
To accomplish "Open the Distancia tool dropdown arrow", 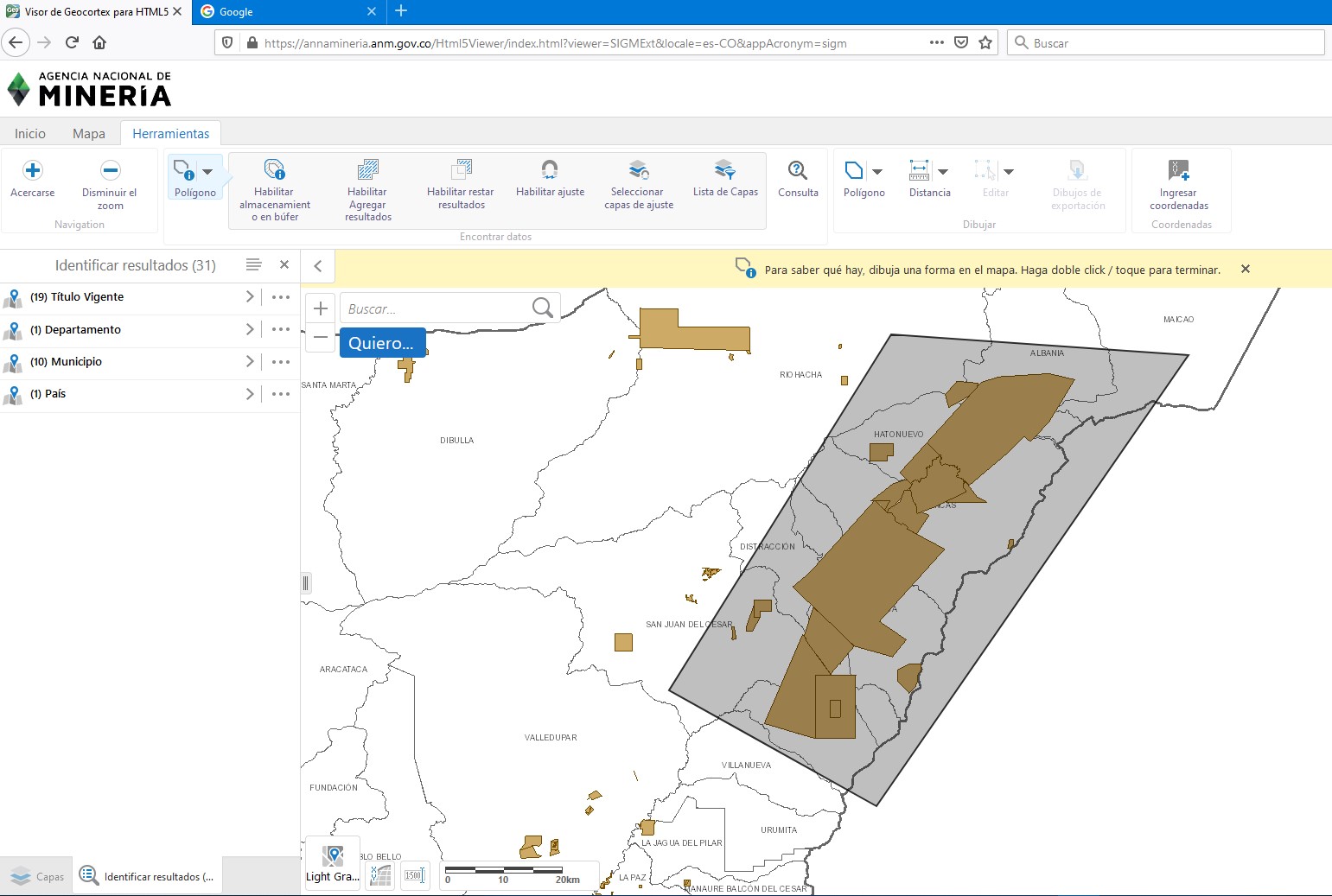I will (943, 171).
